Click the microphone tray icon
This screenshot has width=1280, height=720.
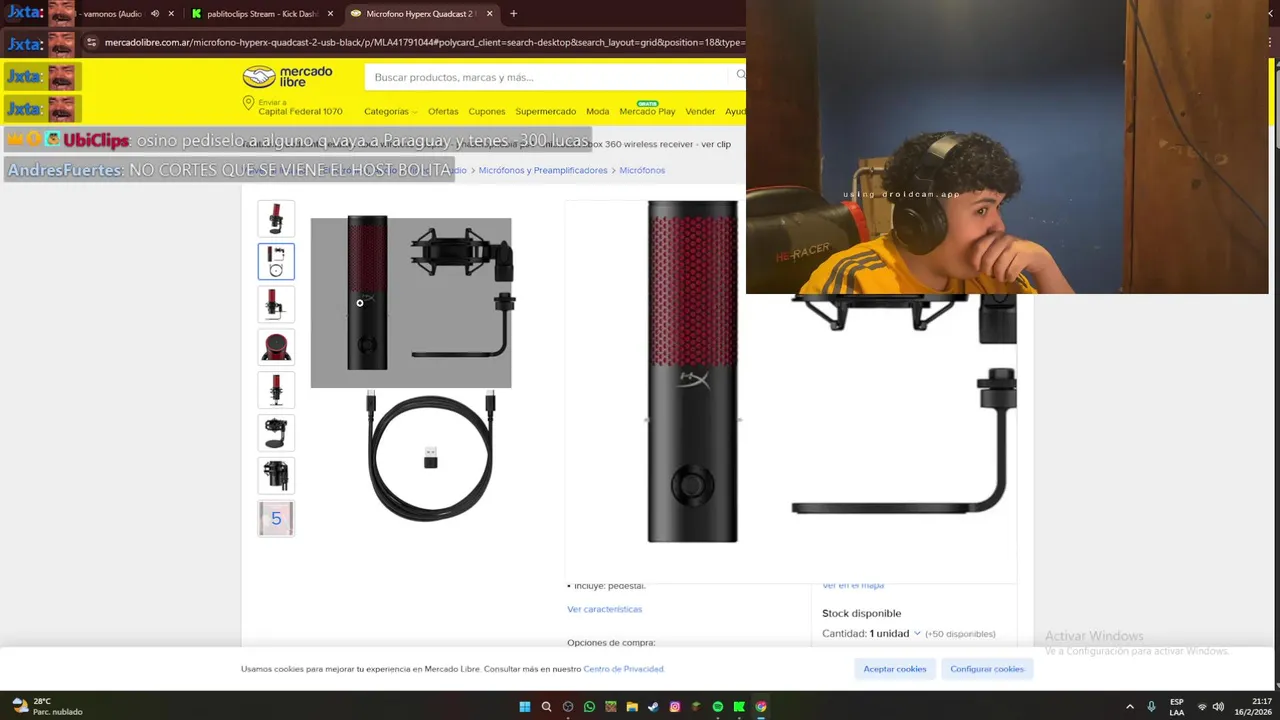(1152, 707)
